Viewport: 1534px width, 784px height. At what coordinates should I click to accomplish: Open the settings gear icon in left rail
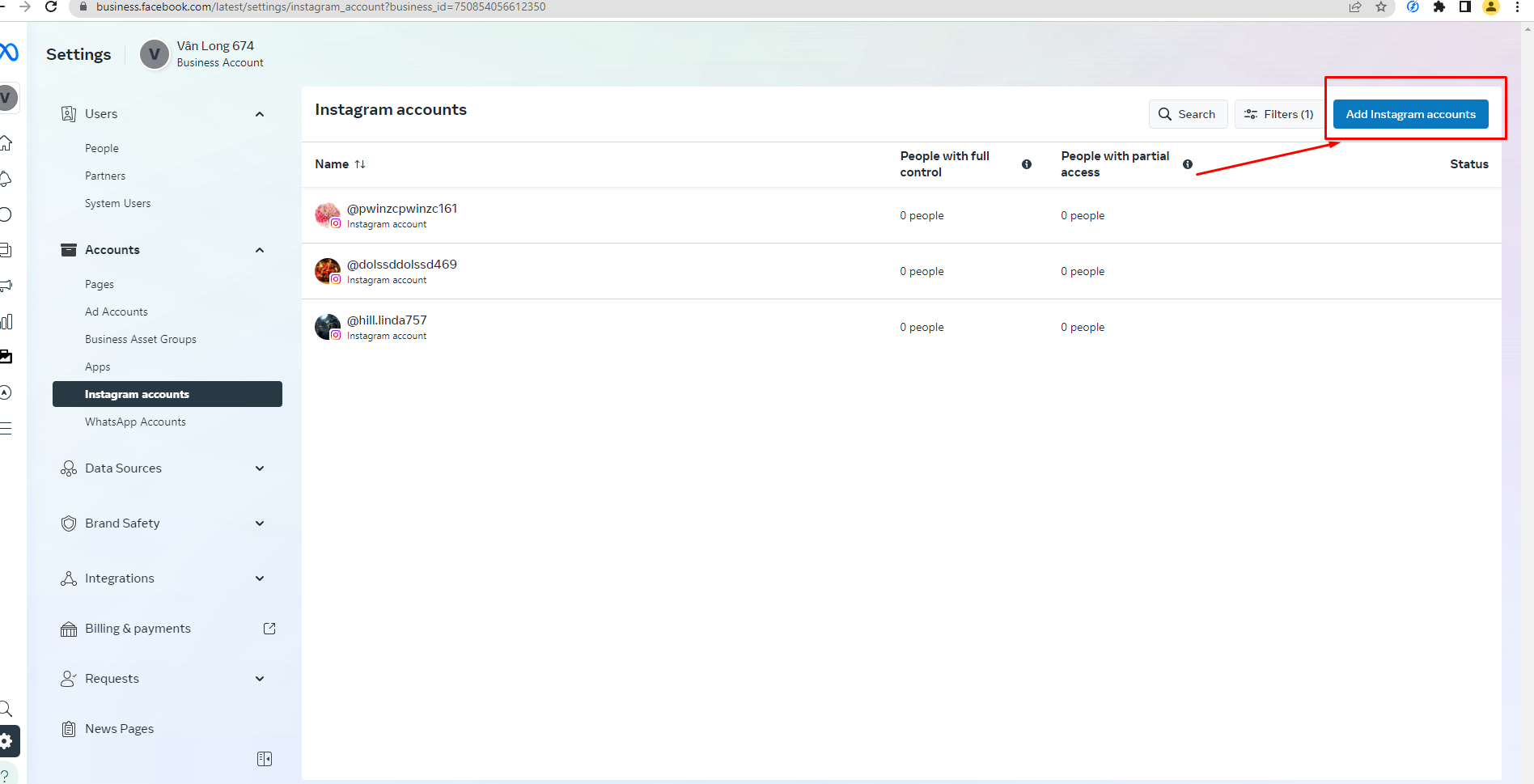pos(7,740)
